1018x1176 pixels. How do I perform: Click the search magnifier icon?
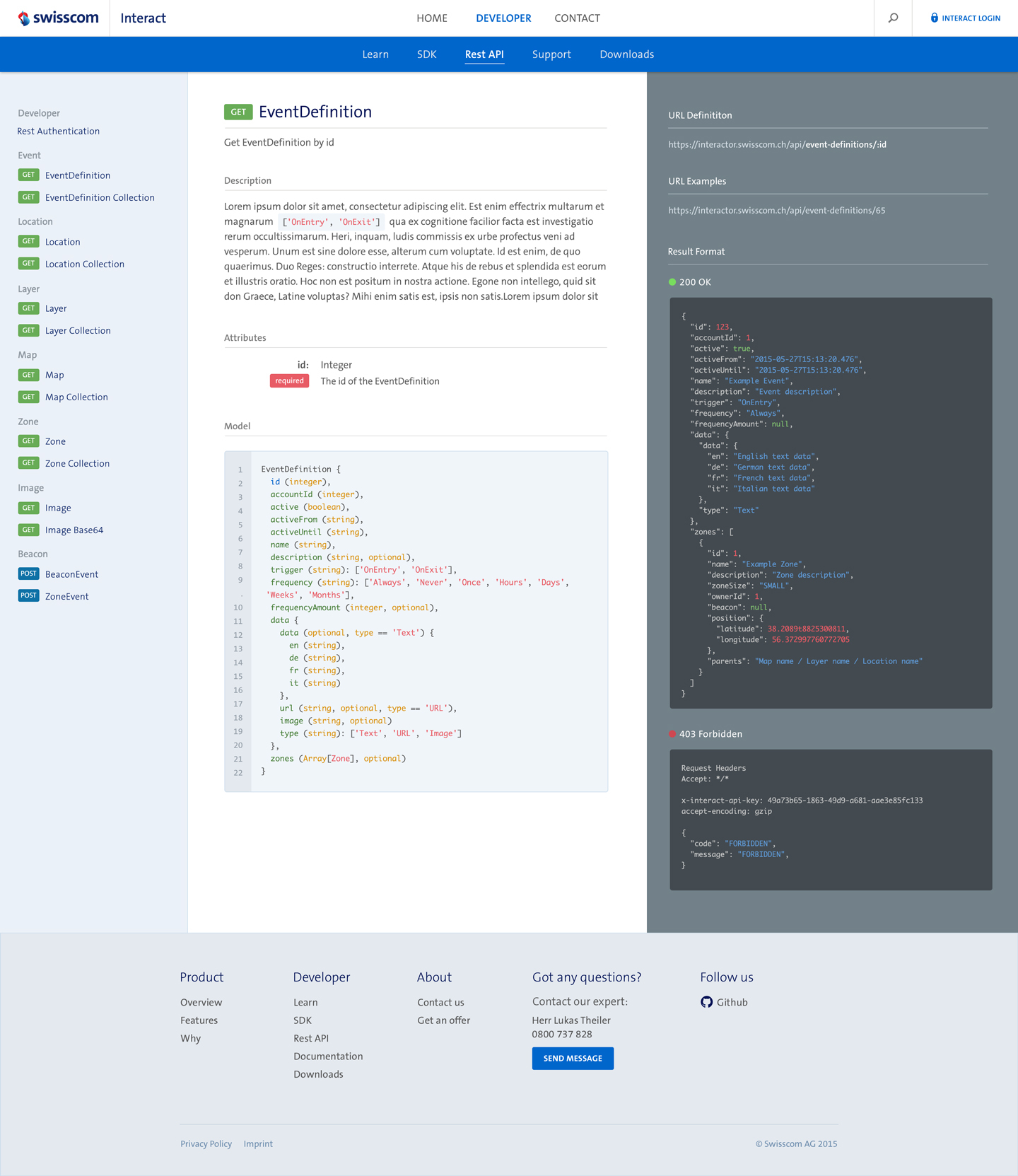tap(893, 18)
